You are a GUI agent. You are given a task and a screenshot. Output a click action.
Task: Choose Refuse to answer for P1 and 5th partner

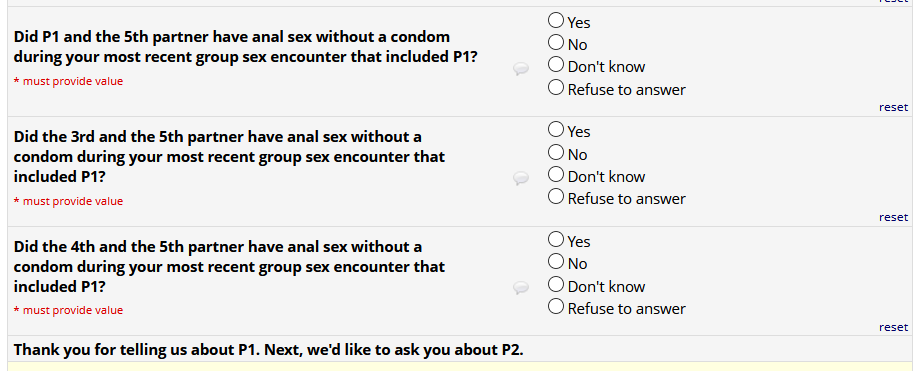[x=556, y=88]
